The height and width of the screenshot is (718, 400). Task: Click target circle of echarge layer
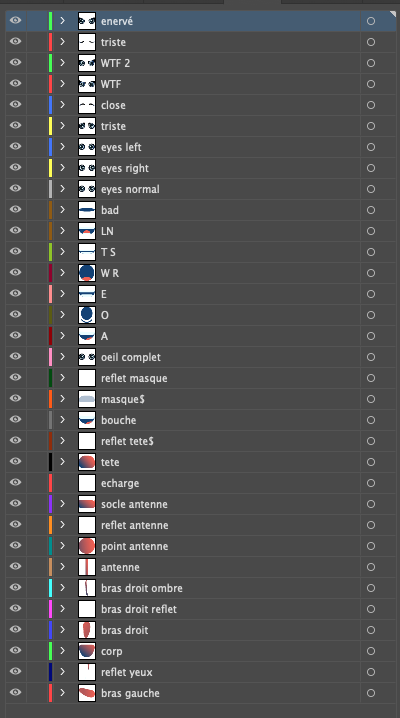(x=371, y=483)
